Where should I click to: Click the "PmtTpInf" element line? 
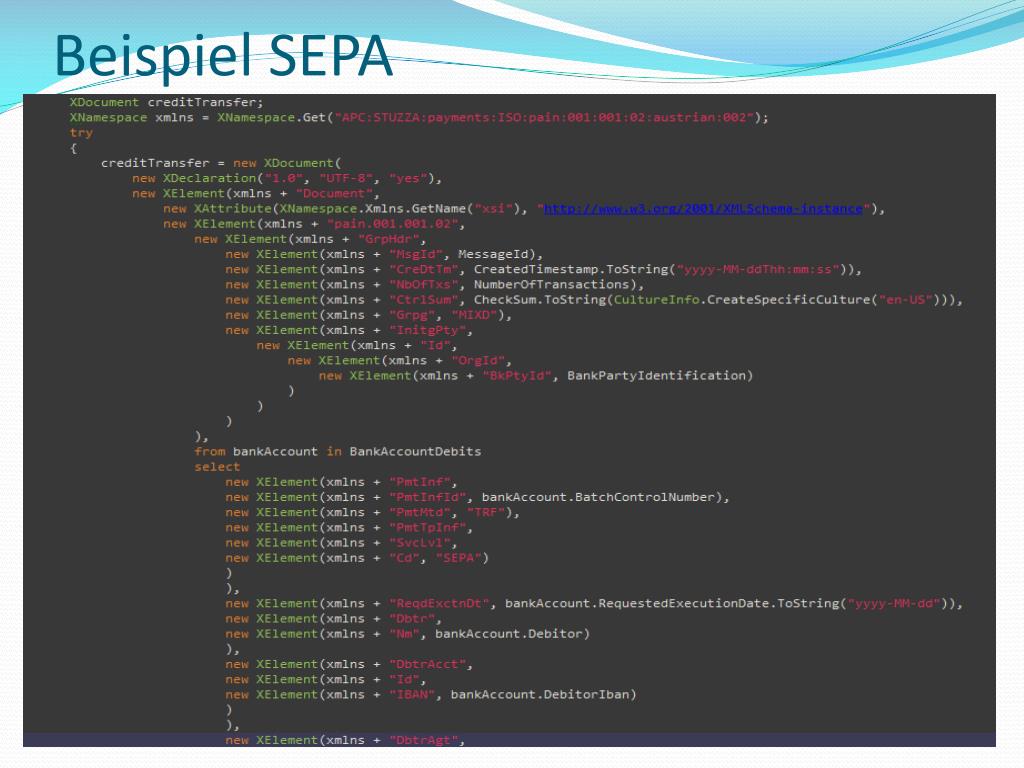pyautogui.click(x=349, y=528)
